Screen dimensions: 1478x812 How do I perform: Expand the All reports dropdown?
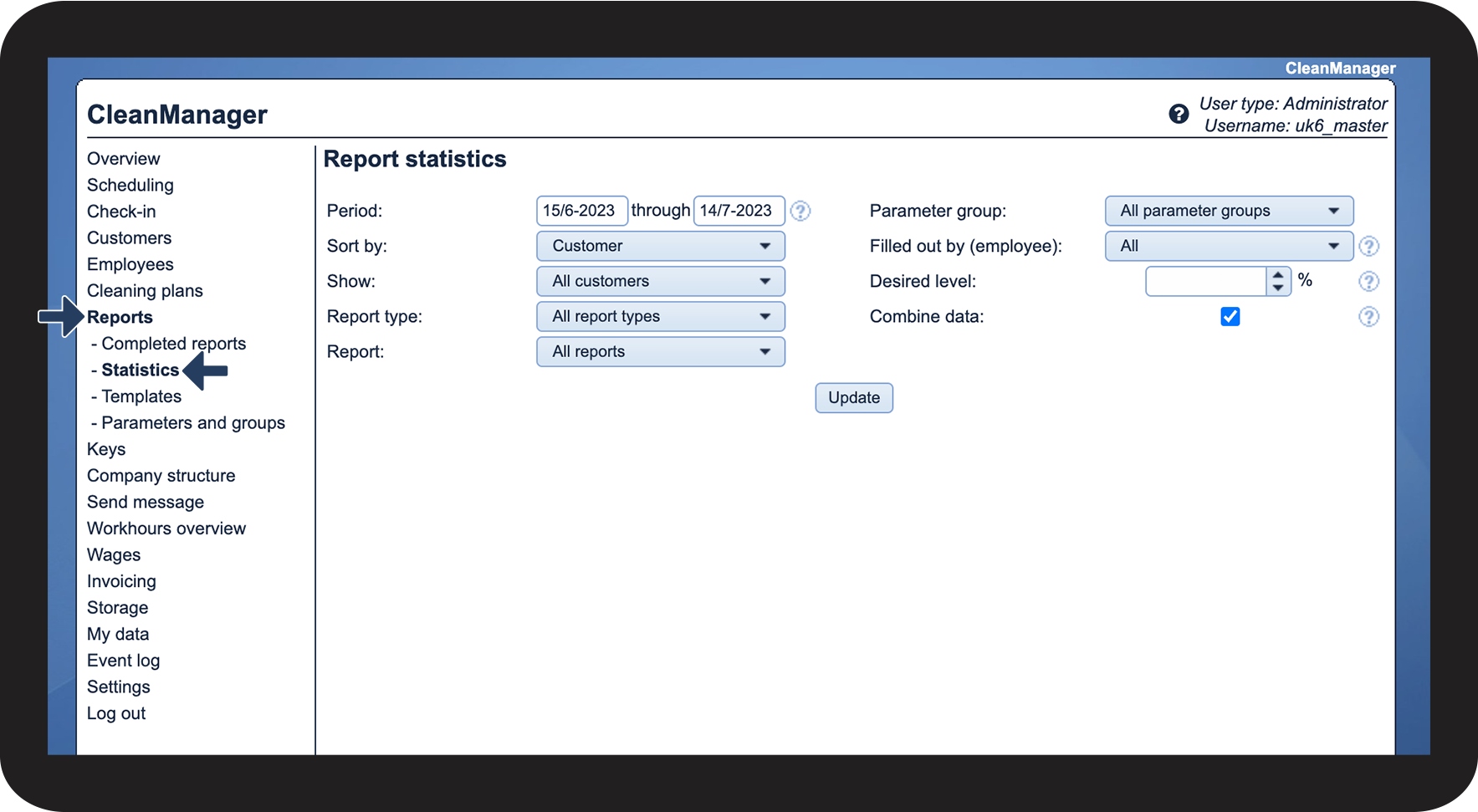pos(660,351)
